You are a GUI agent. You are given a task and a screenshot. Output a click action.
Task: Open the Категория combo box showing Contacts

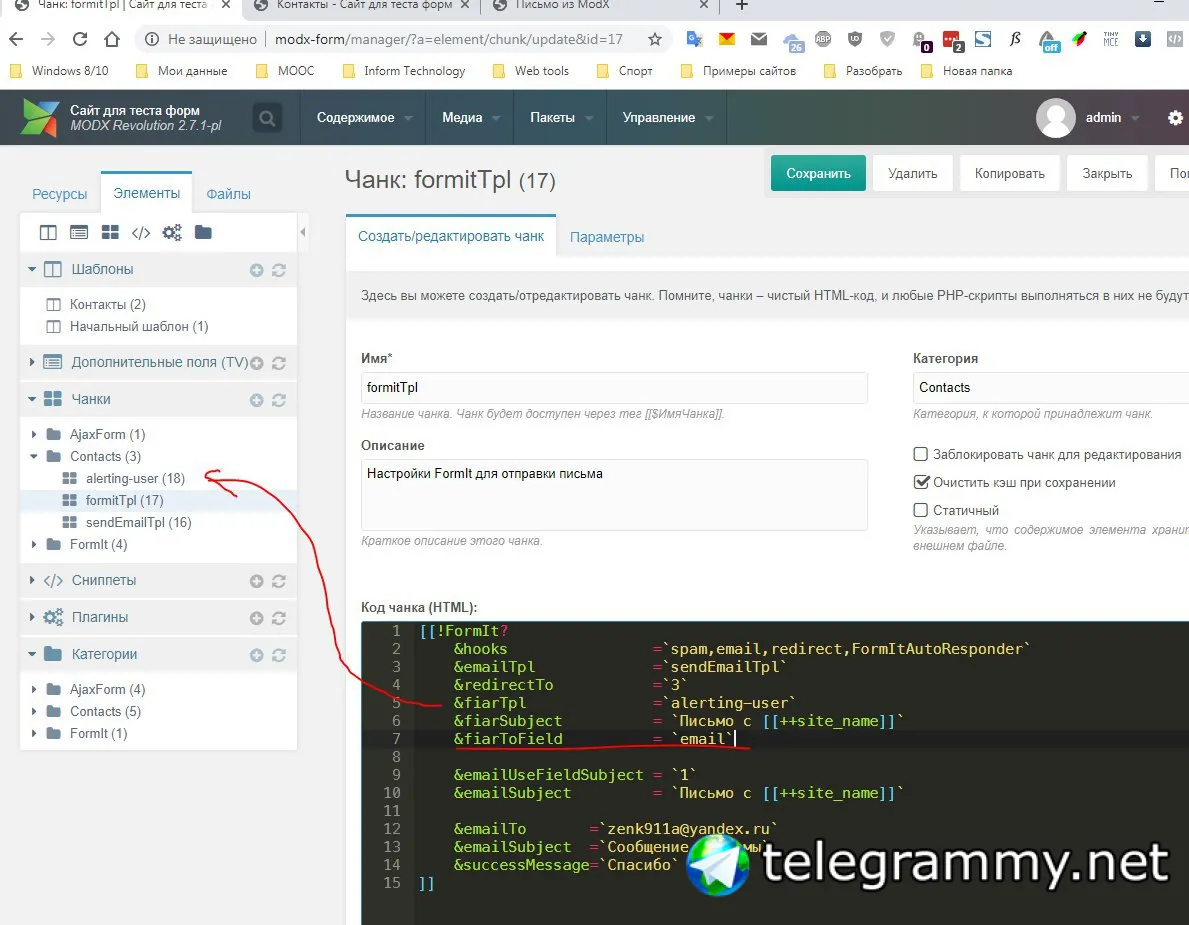(1051, 387)
